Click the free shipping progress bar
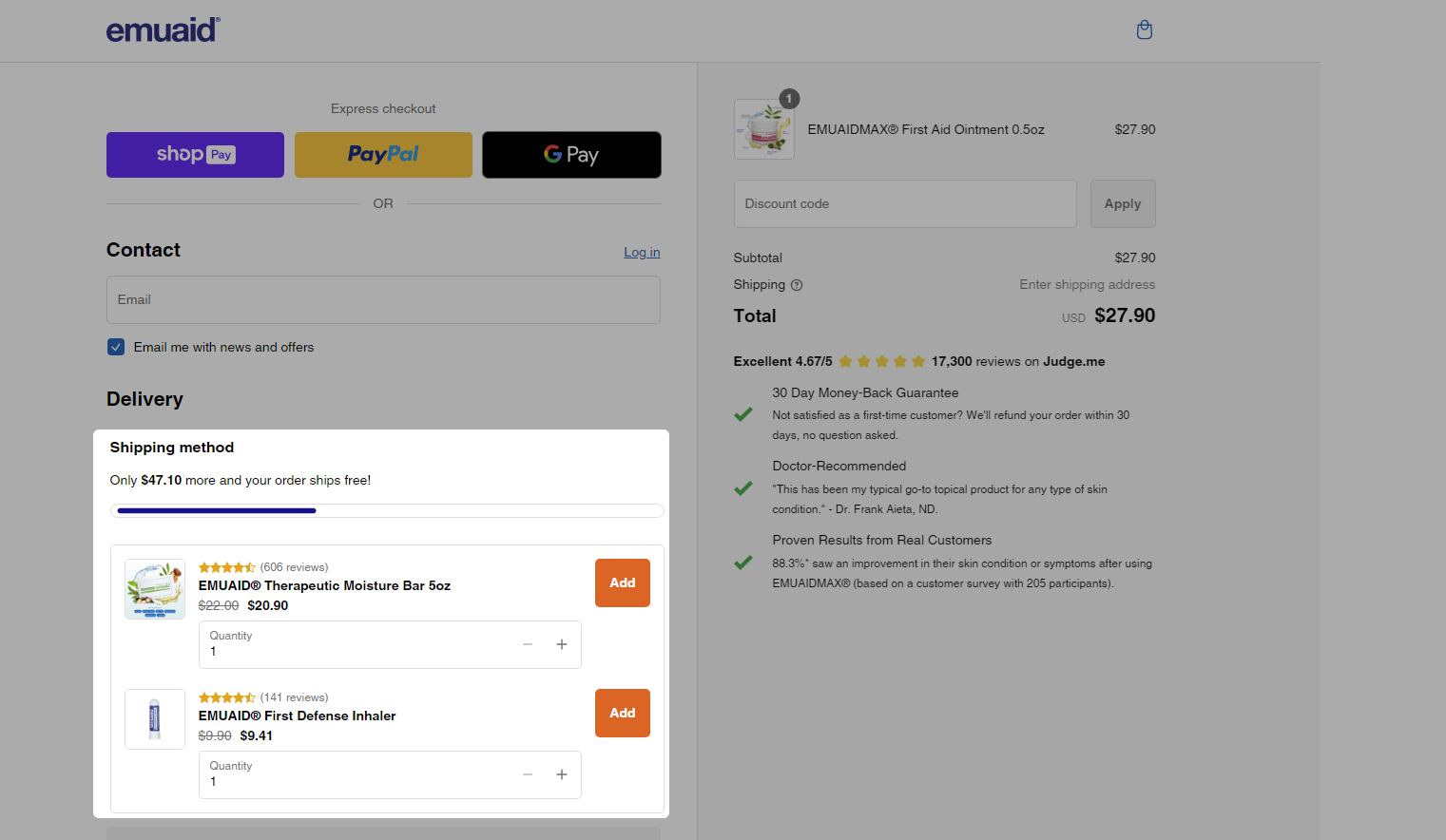1446x840 pixels. click(387, 510)
